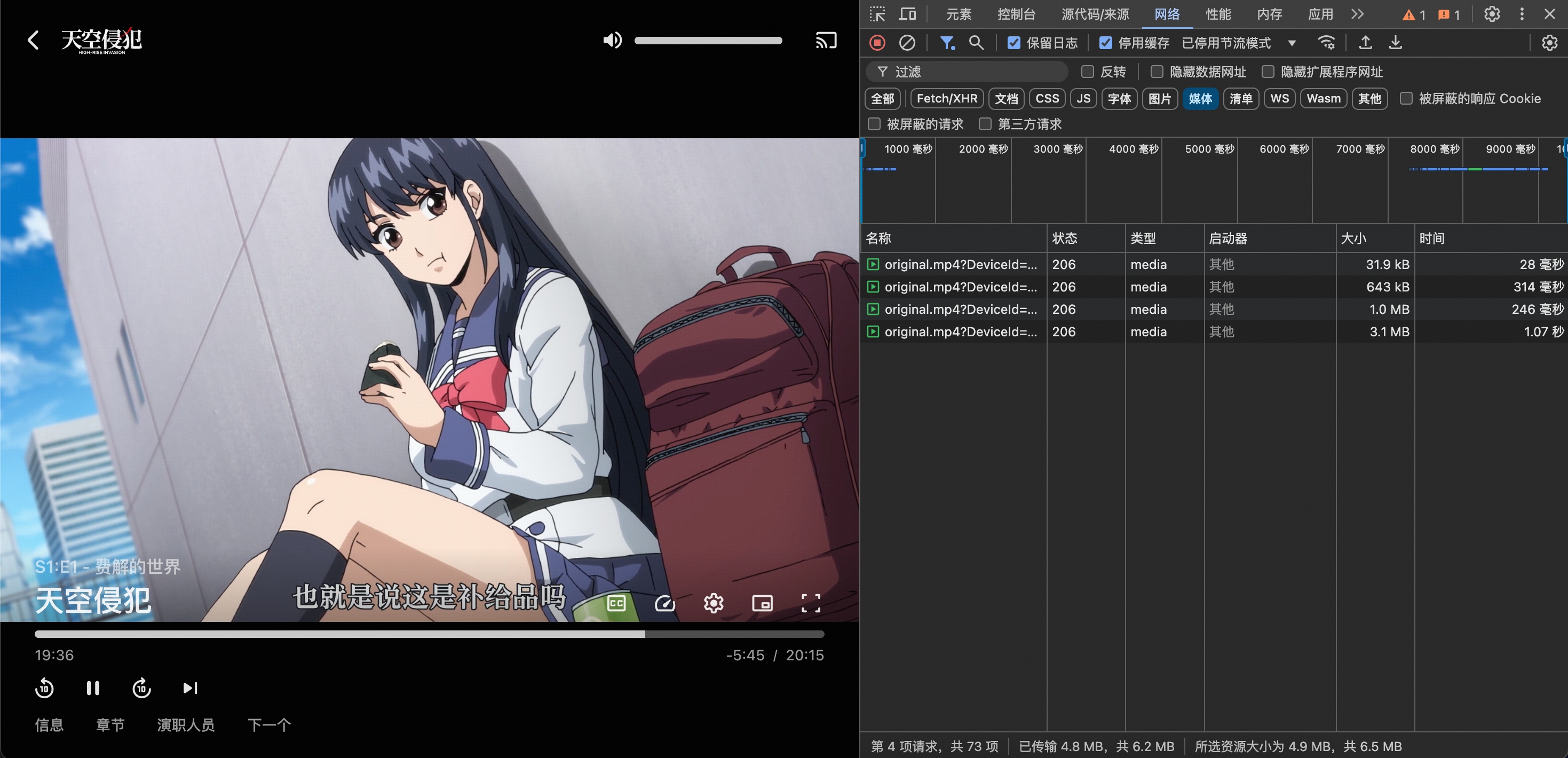Switch to 控制台 tab
Screen dimensions: 1568x758
point(1017,14)
